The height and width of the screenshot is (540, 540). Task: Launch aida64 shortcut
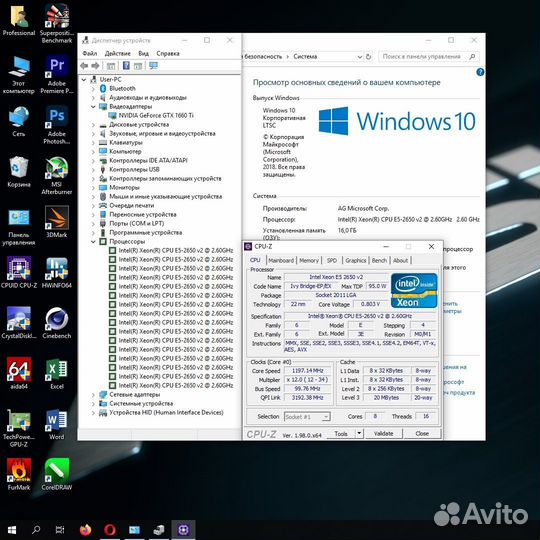19,373
